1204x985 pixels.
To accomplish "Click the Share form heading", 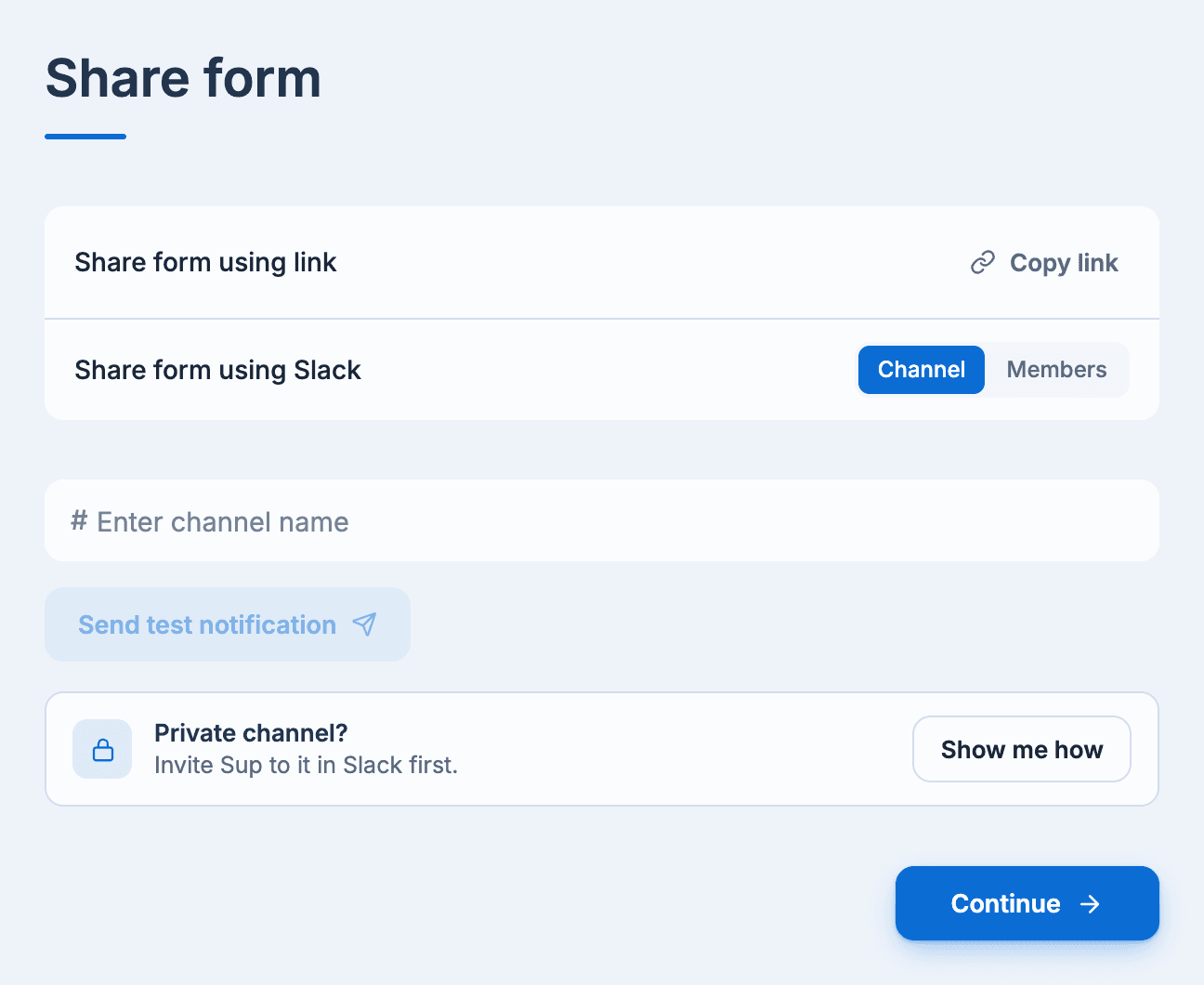I will (x=183, y=78).
